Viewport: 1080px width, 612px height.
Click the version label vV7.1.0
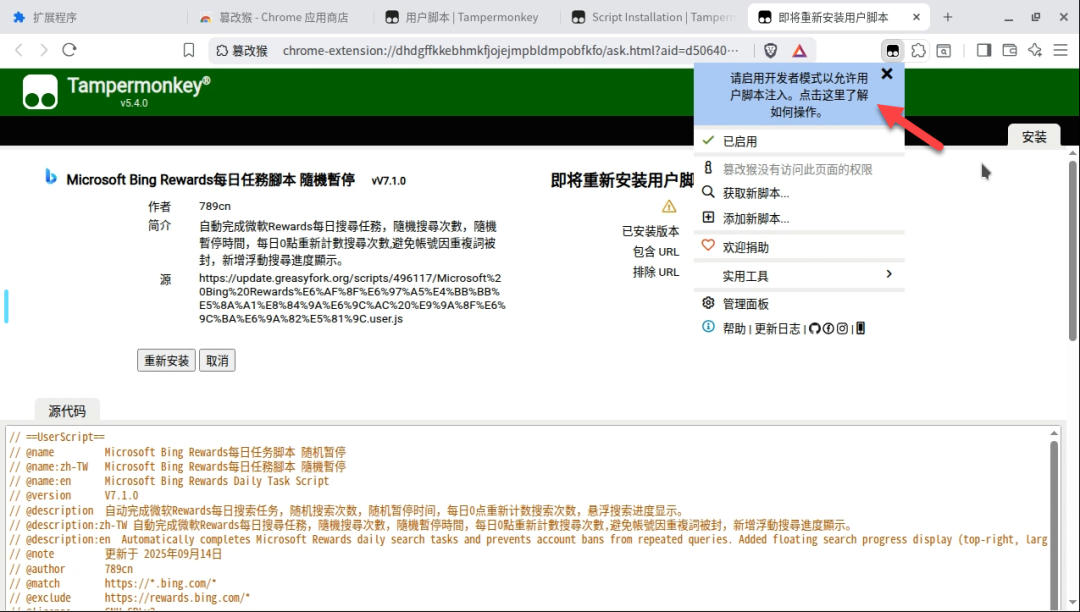click(388, 180)
